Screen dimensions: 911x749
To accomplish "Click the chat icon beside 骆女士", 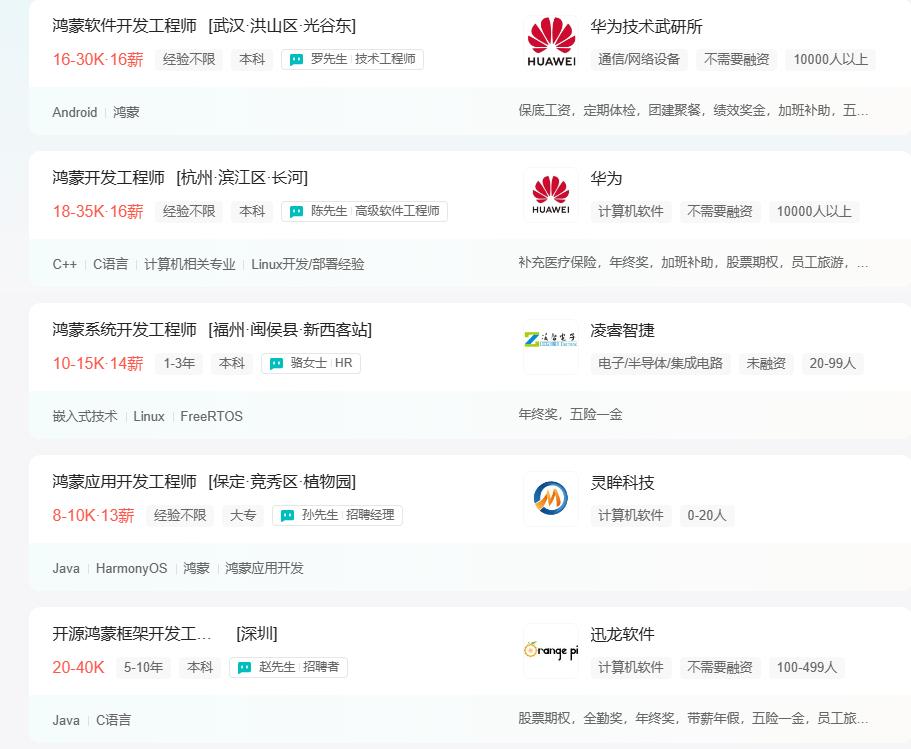I will click(277, 363).
